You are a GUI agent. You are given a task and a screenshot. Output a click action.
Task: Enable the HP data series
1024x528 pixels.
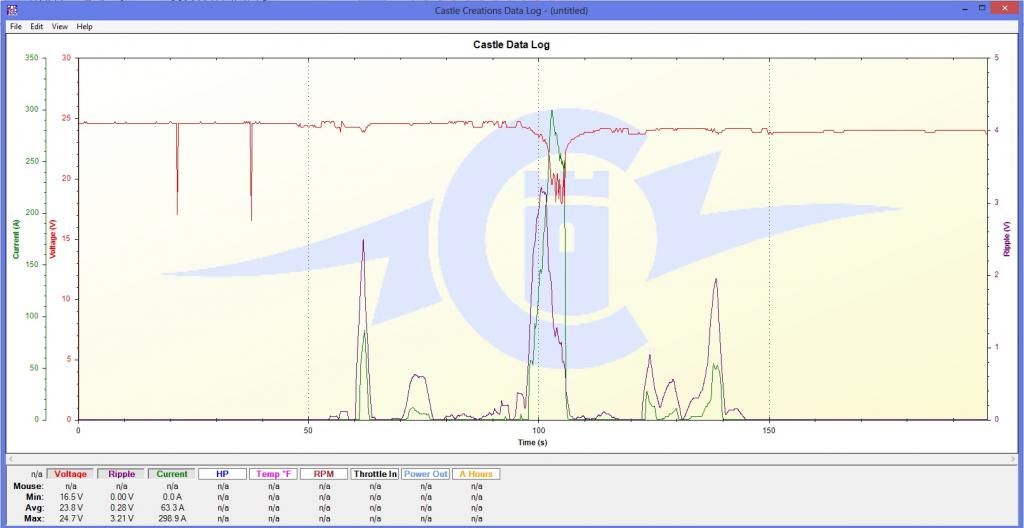tap(223, 474)
